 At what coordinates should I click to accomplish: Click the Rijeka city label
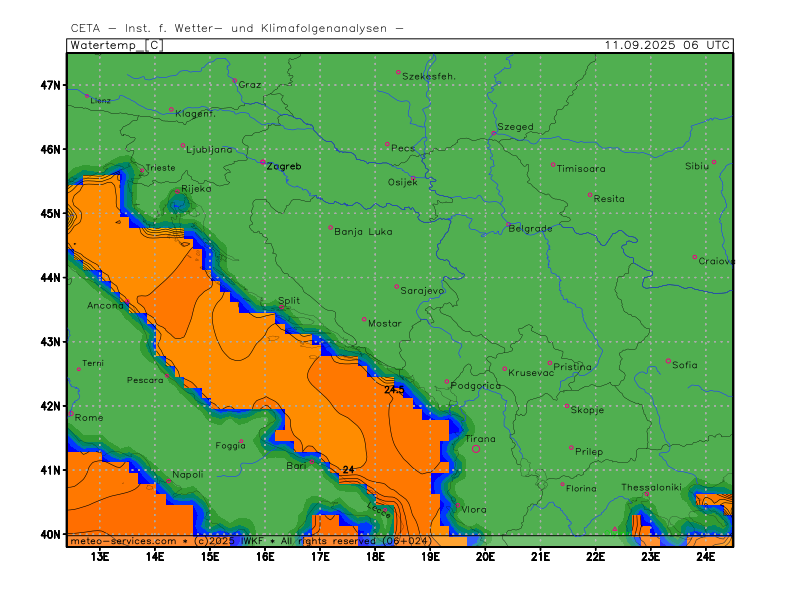(x=196, y=189)
